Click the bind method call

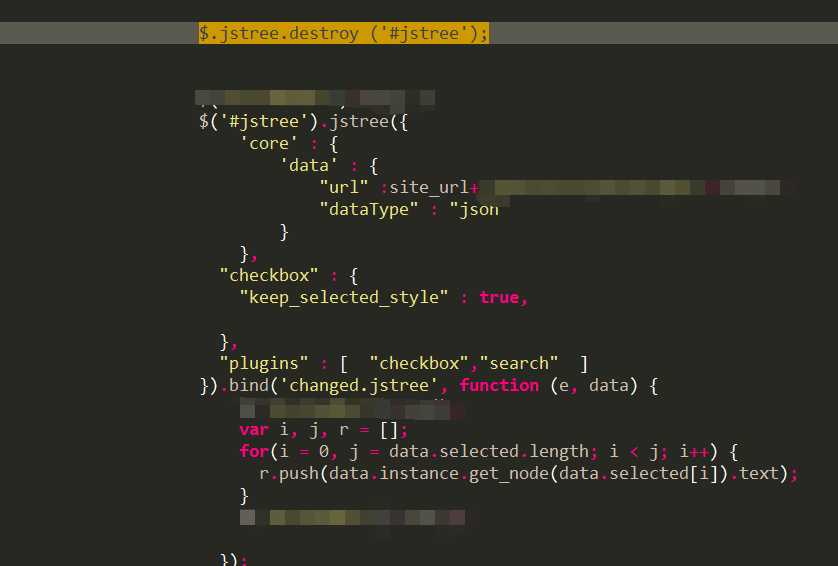pyautogui.click(x=249, y=386)
